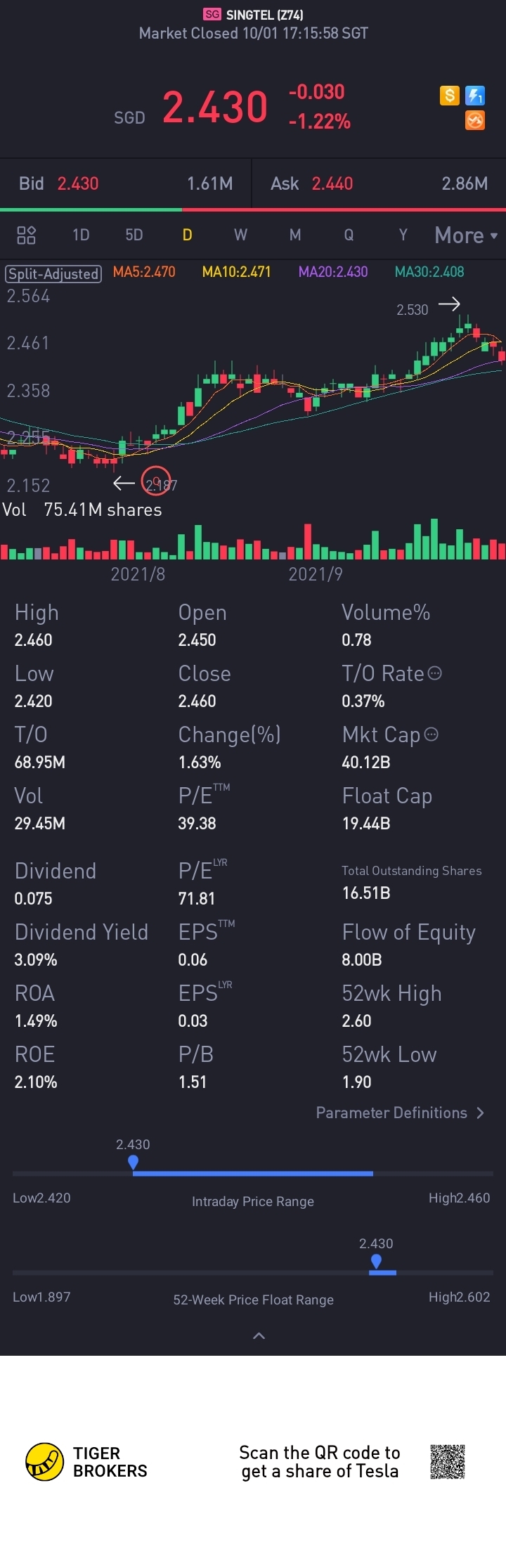Toggle the Split-Adjusted chart setting
506x1568 pixels.
[53, 273]
